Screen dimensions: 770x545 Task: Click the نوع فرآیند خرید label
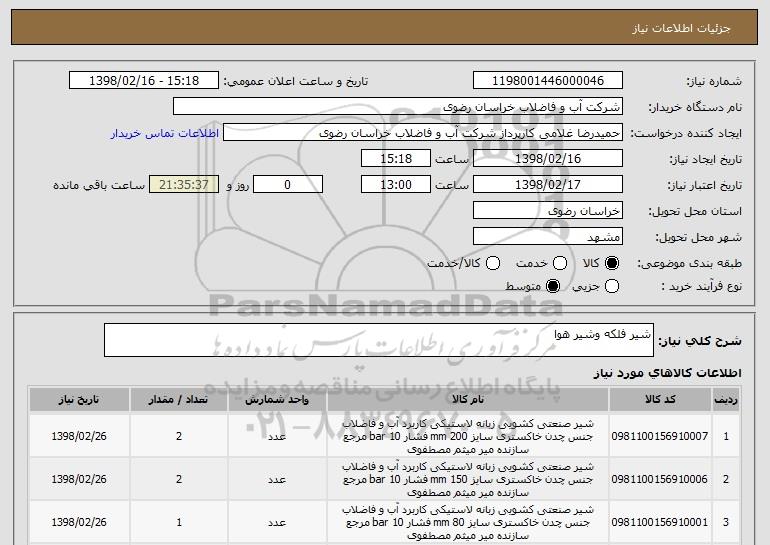[x=701, y=286]
